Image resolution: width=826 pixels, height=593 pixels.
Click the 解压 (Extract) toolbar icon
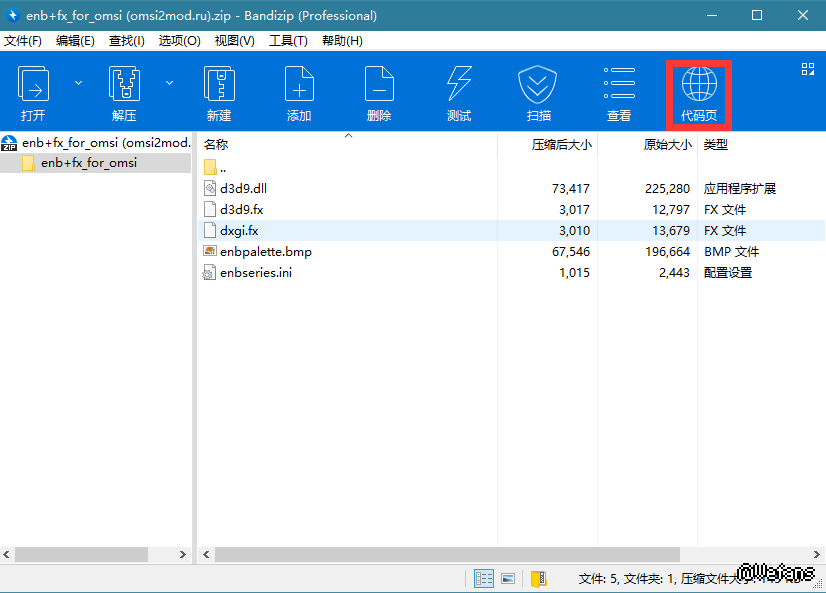(124, 92)
